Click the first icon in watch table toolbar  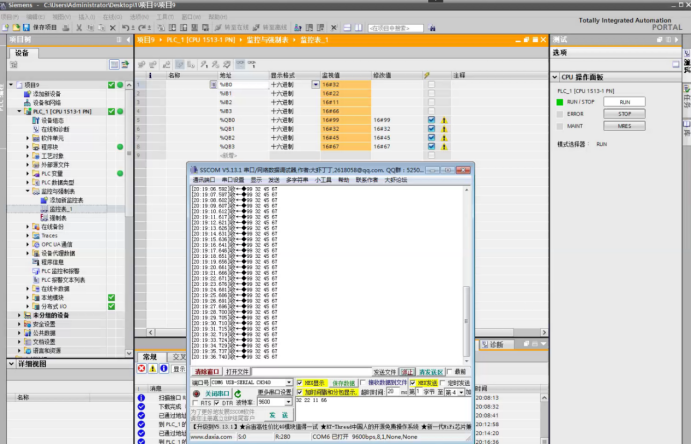142,64
